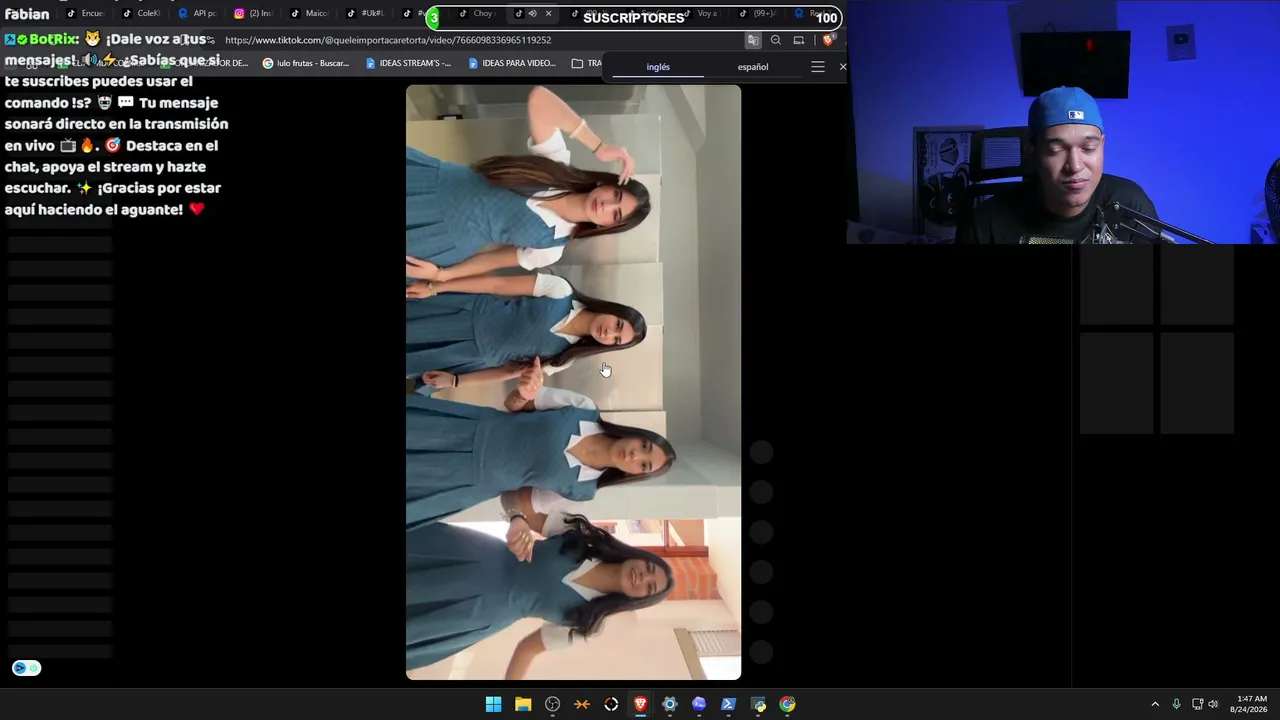
Task: Open PowerShell from the taskbar
Action: 729,704
